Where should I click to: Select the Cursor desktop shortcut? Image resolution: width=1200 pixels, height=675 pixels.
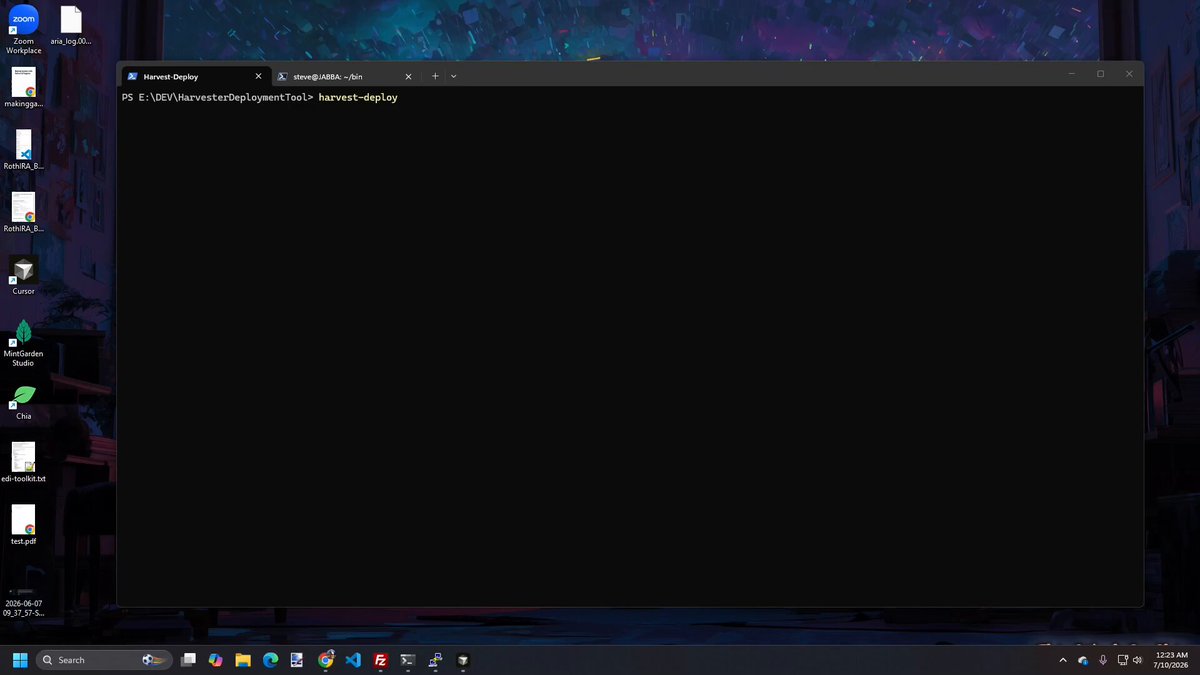pyautogui.click(x=24, y=275)
